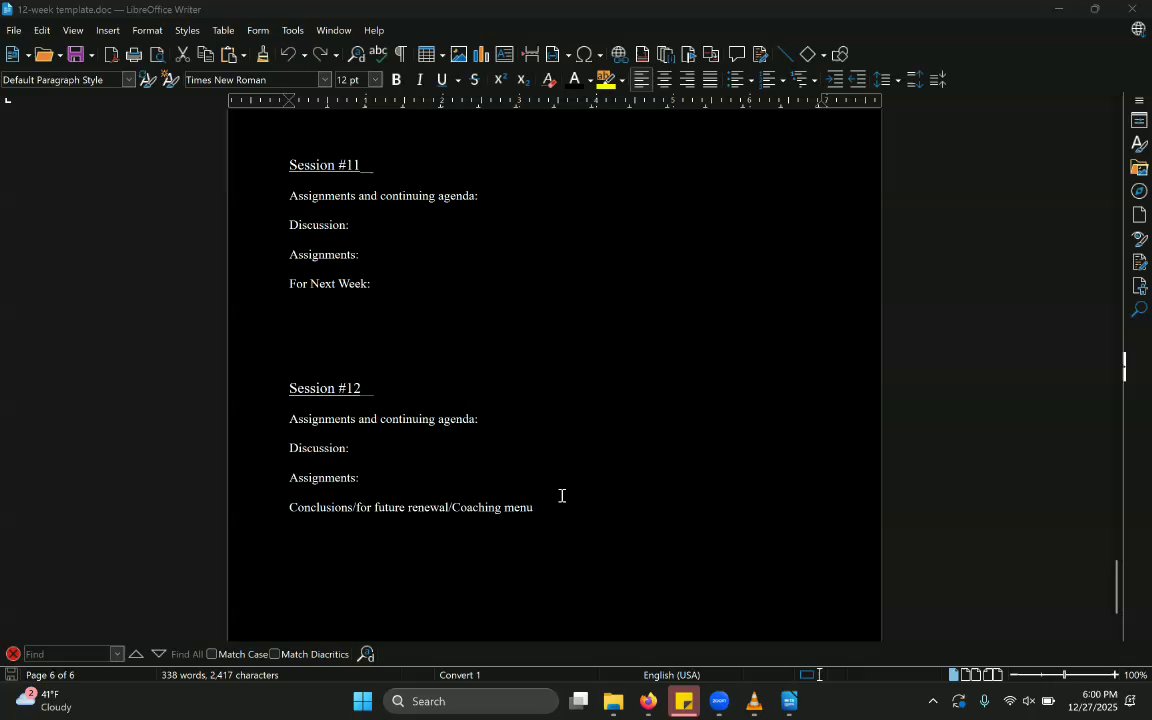Open the font name dropdown
The width and height of the screenshot is (1152, 720).
325,79
